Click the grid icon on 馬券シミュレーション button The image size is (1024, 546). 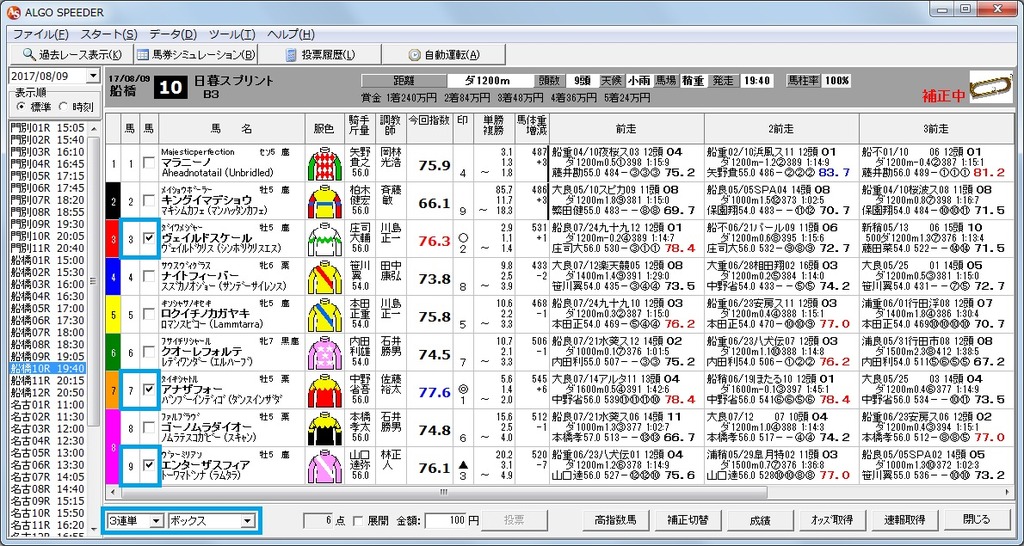point(143,54)
